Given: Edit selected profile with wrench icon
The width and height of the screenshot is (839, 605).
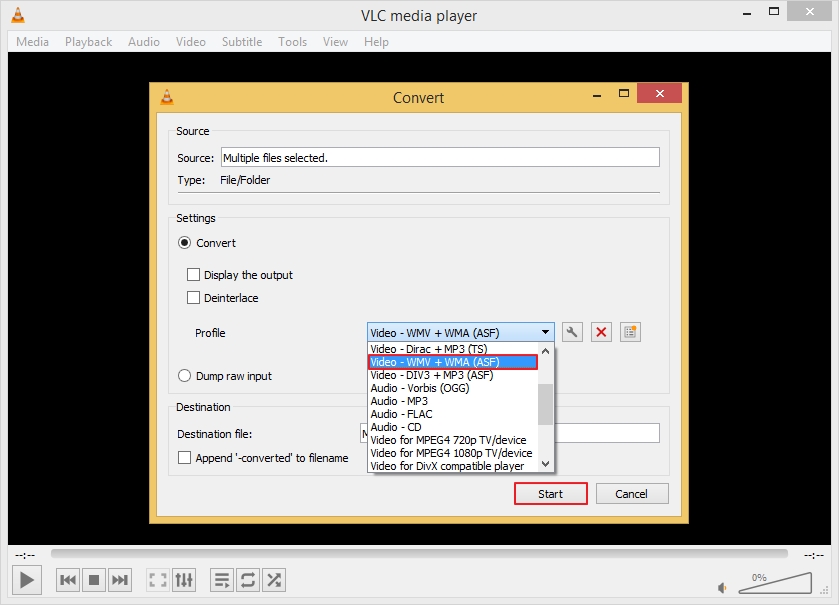Looking at the screenshot, I should (x=572, y=332).
